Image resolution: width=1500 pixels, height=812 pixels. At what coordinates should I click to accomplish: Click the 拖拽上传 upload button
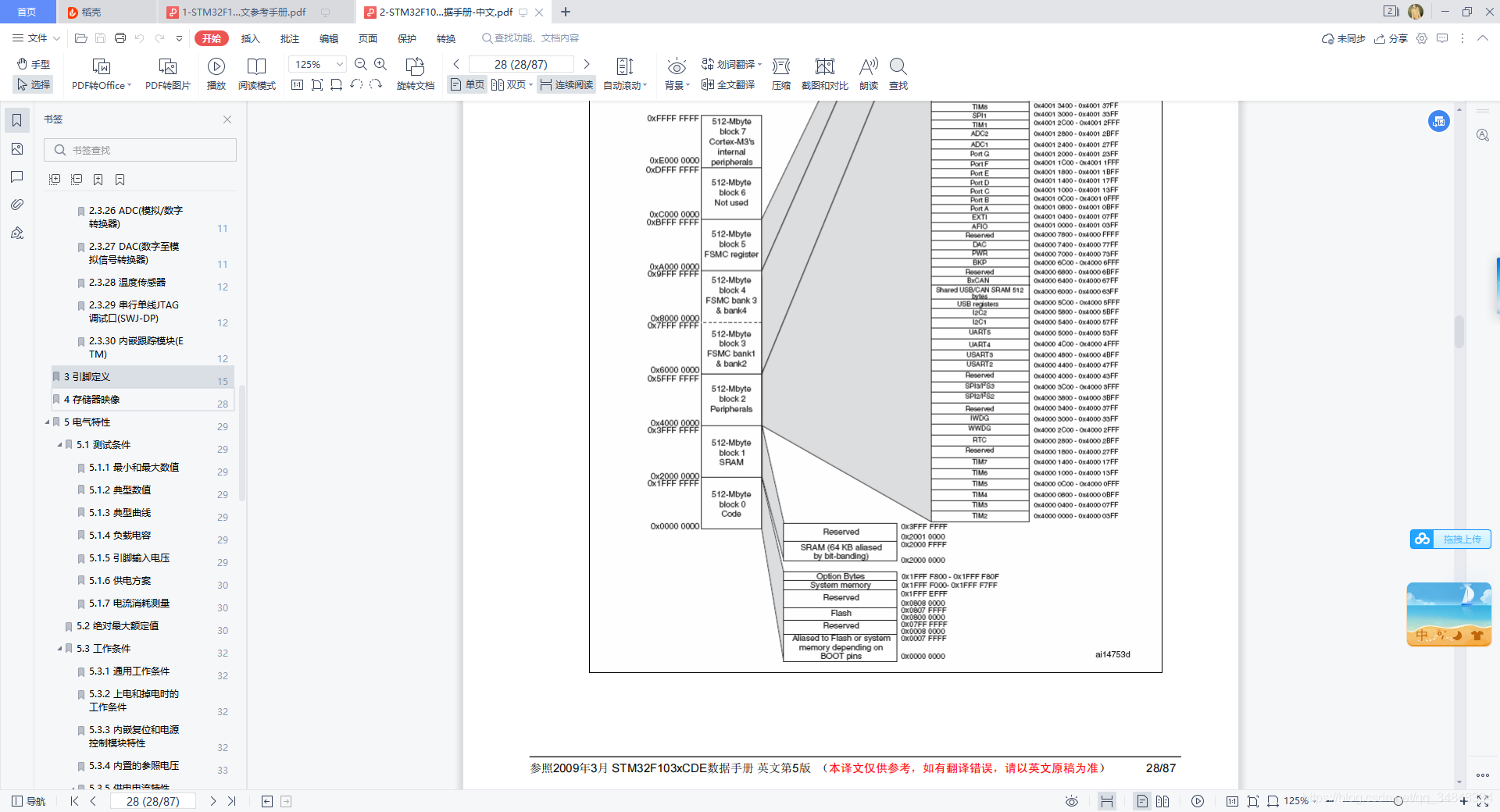click(1451, 539)
